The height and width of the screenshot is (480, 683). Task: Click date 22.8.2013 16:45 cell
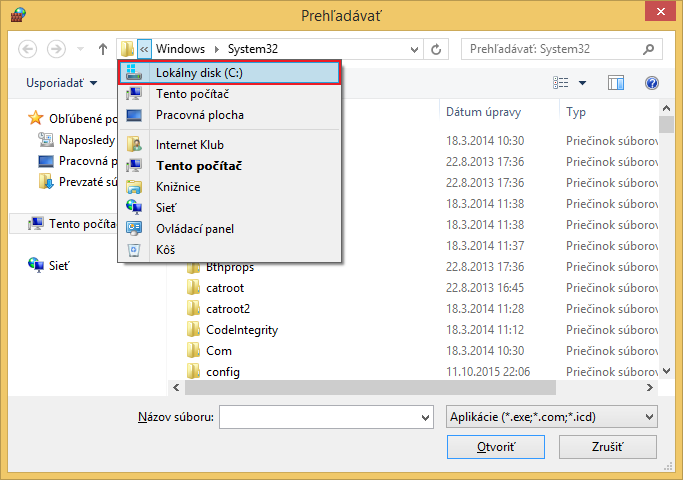pyautogui.click(x=484, y=288)
